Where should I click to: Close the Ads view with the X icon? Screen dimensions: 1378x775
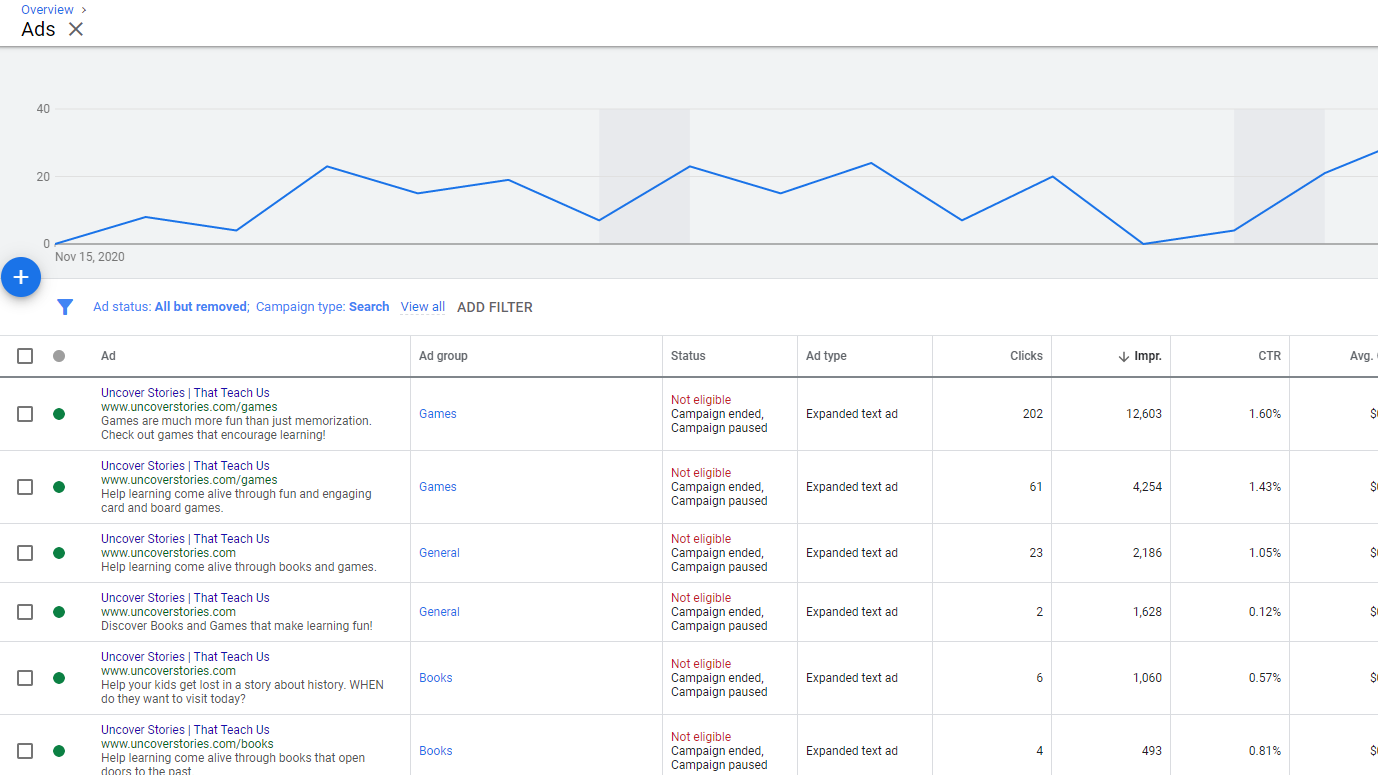pyautogui.click(x=76, y=29)
